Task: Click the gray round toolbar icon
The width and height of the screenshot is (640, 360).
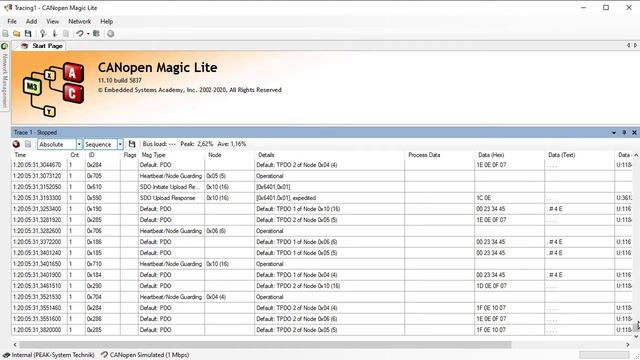Action: [111, 33]
